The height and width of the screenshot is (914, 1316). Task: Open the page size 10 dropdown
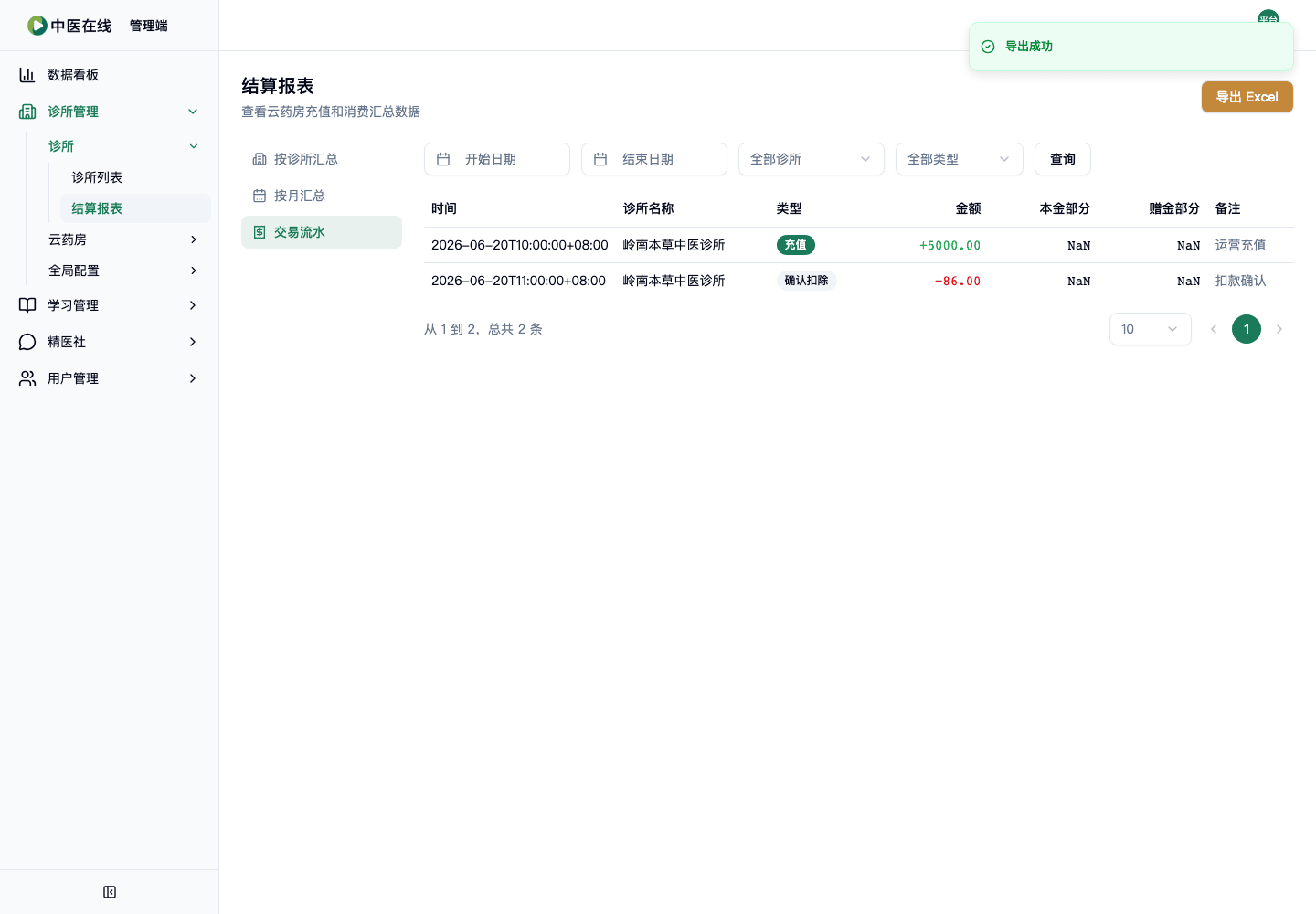pyautogui.click(x=1151, y=329)
